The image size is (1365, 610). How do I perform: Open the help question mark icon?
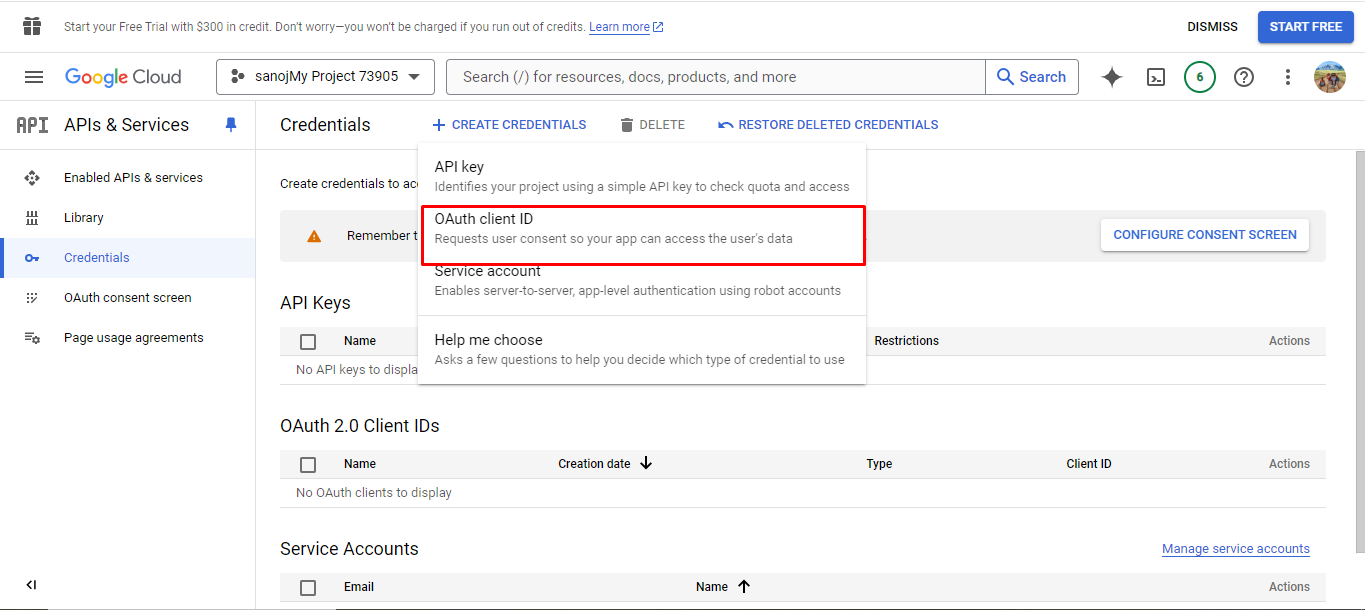[1244, 77]
